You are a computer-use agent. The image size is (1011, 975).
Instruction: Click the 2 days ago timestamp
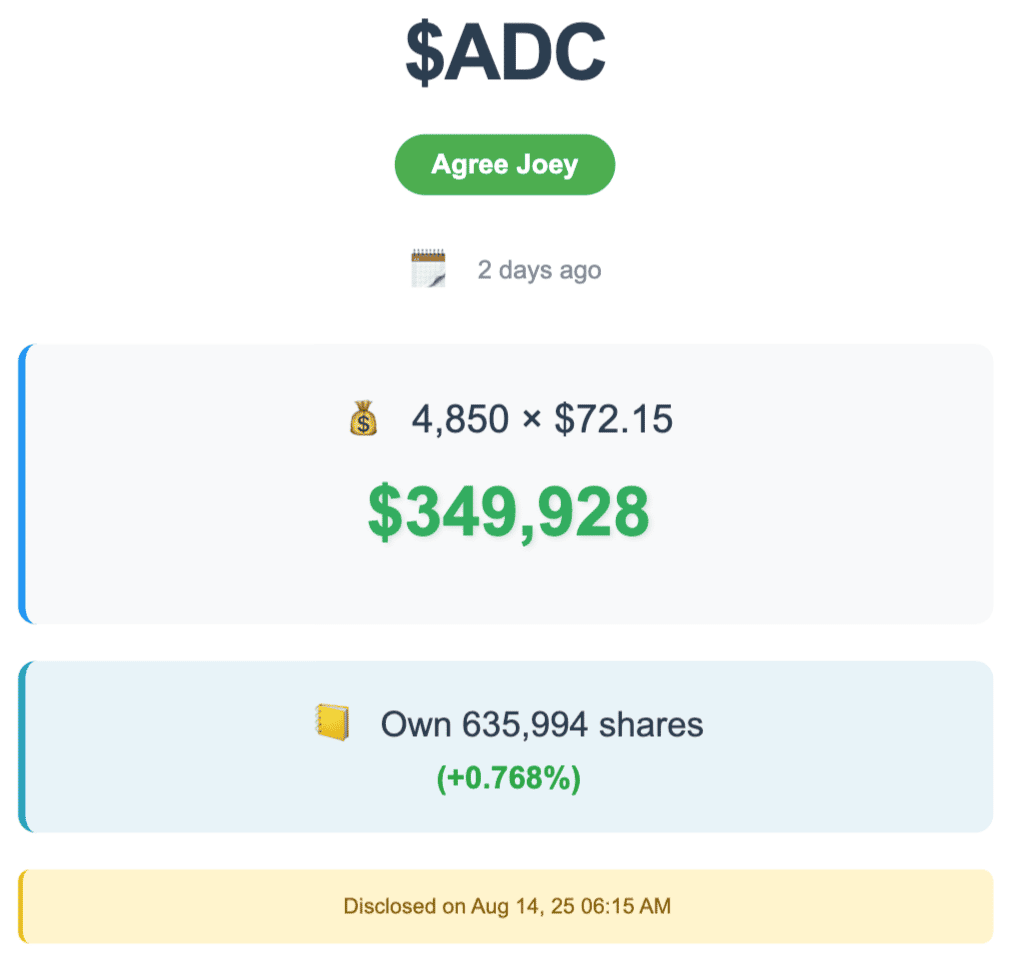click(x=539, y=270)
